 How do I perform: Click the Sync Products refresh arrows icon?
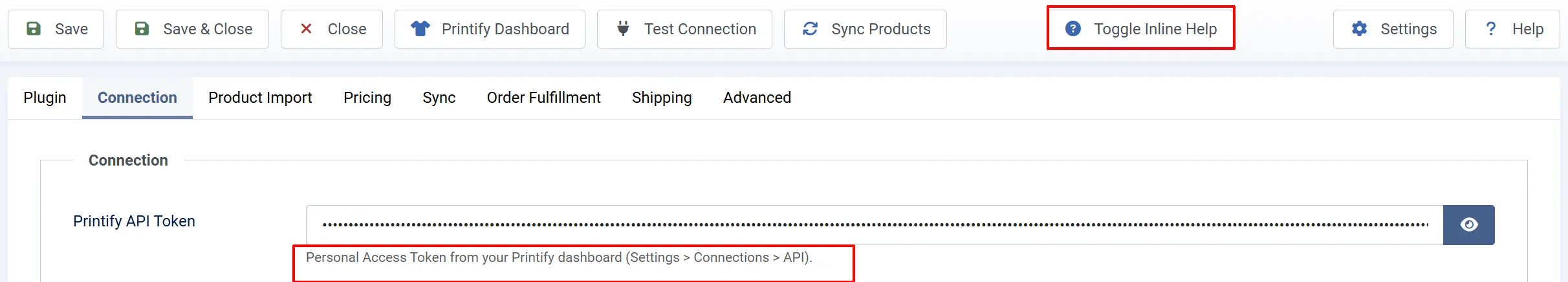[x=811, y=29]
